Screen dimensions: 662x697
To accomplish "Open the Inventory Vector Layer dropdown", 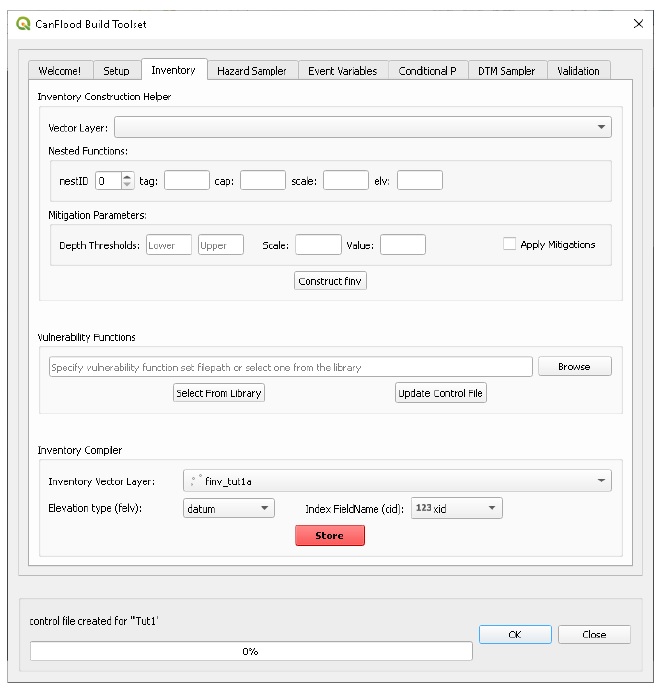I will 397,481.
